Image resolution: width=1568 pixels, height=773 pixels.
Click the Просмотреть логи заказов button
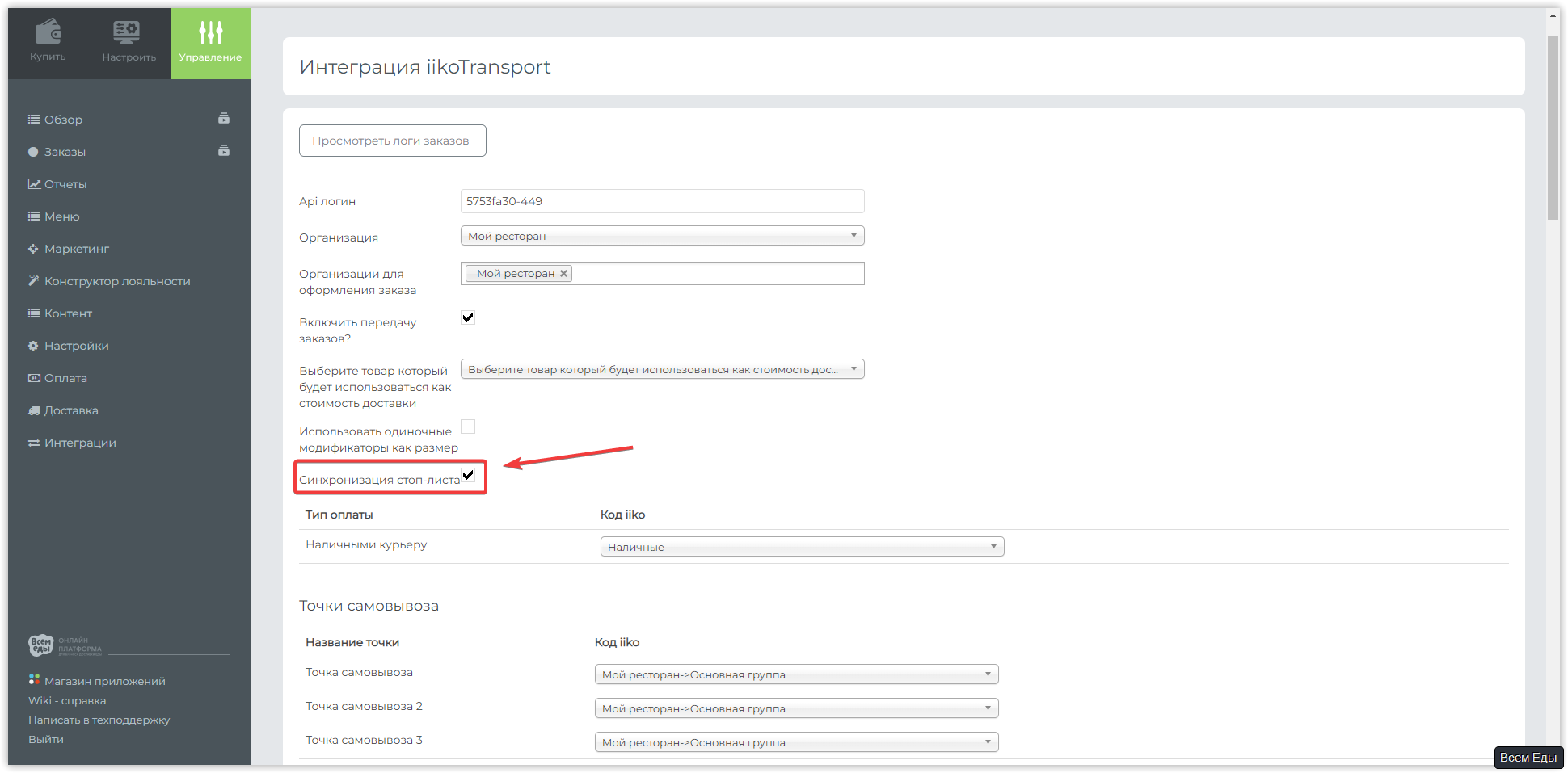point(392,141)
